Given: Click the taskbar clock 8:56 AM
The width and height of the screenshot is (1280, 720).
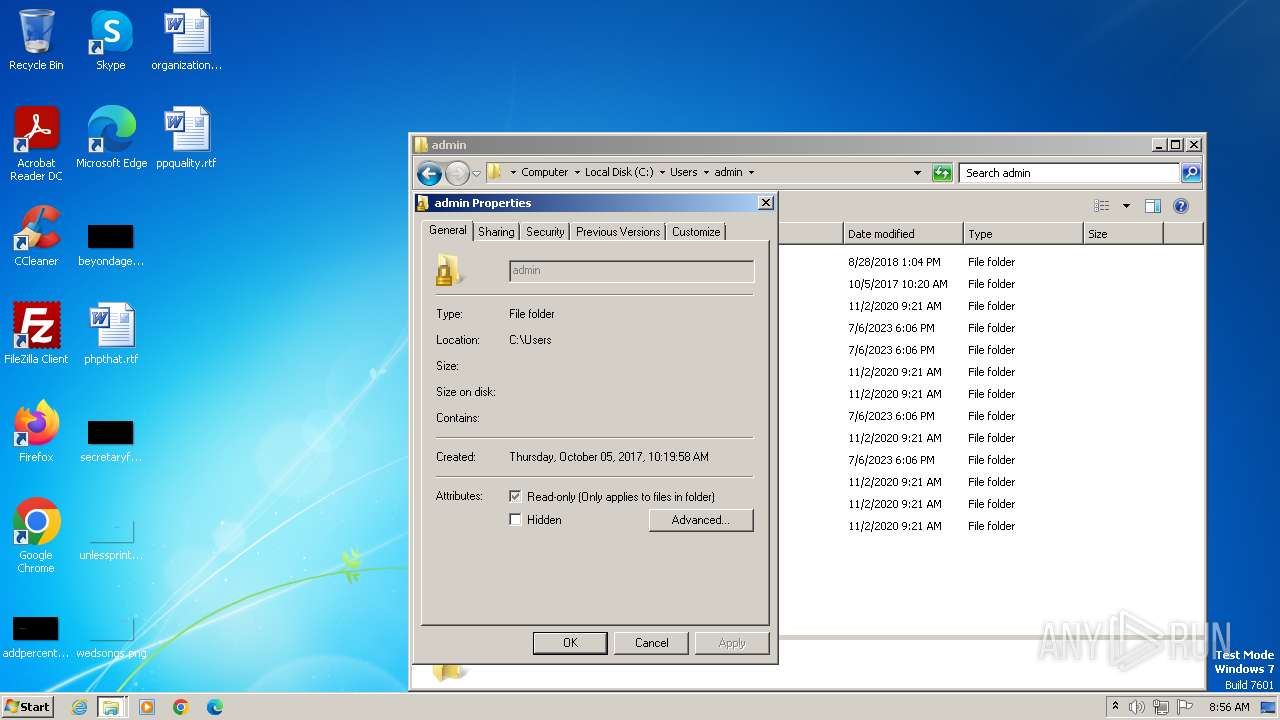Looking at the screenshot, I should pos(1229,707).
